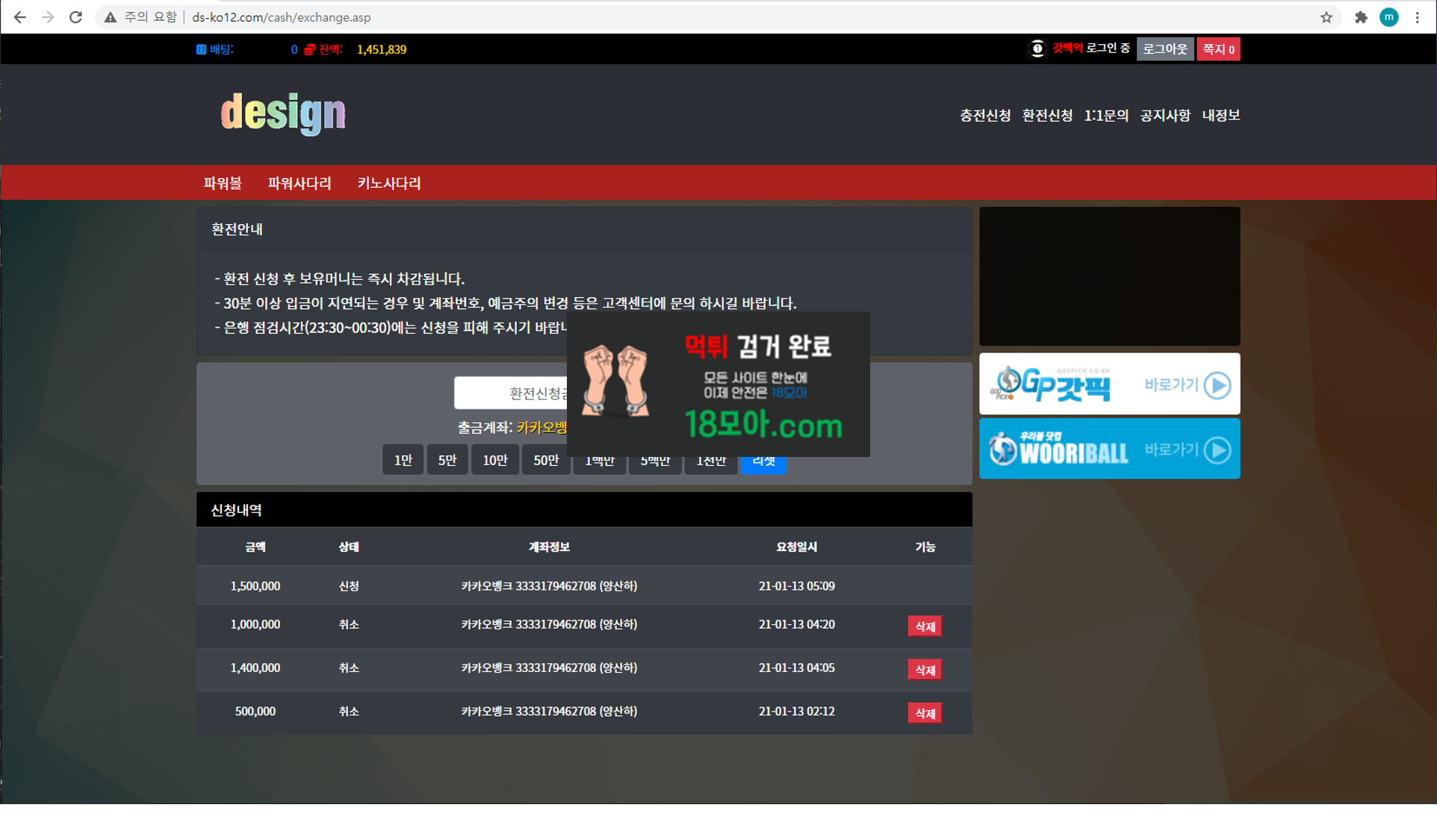Screen dimensions: 1437x840
Task: Open the 충전신청 menu item
Action: pyautogui.click(x=984, y=115)
